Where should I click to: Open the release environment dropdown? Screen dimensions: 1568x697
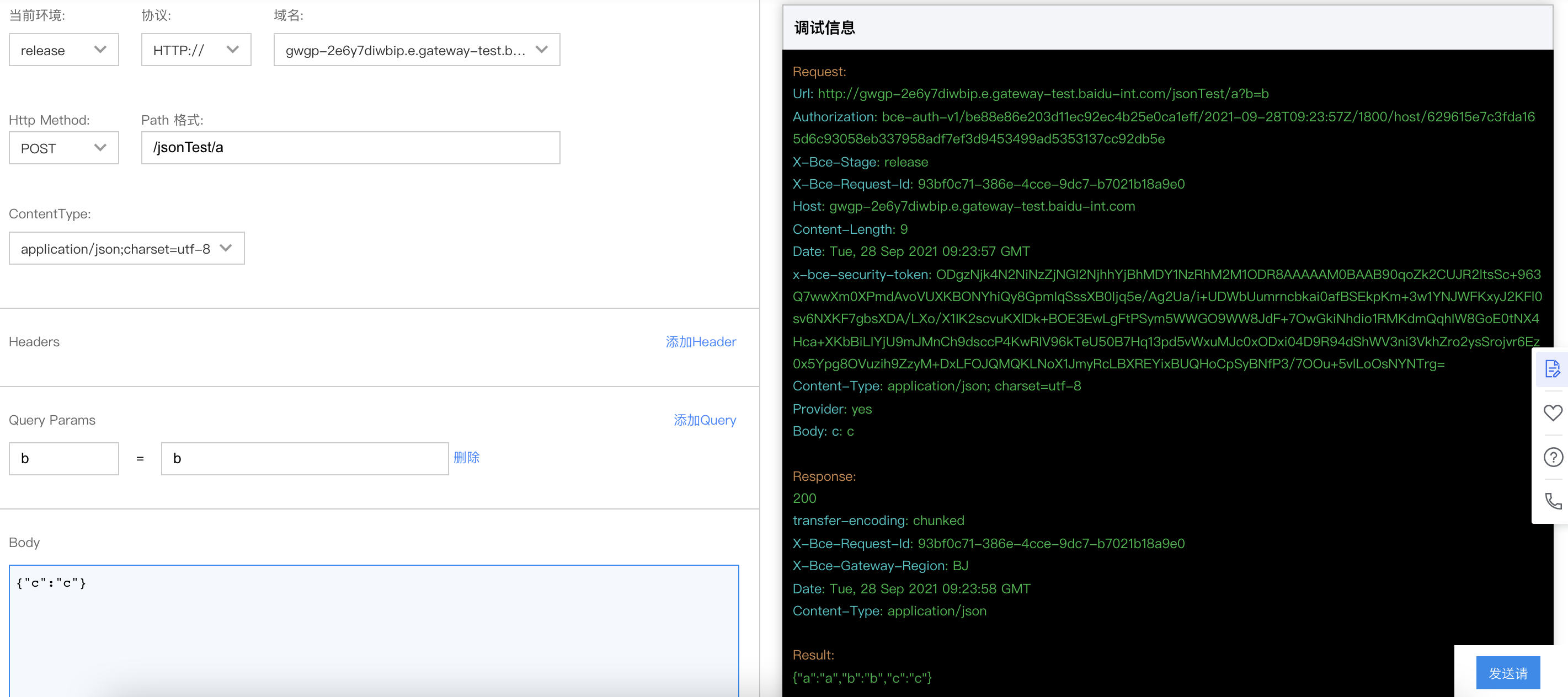tap(63, 50)
